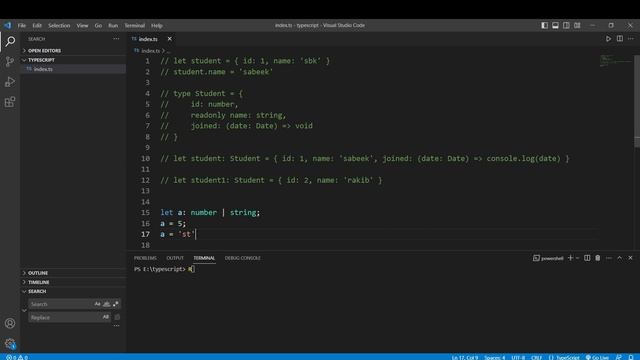The height and width of the screenshot is (360, 640).
Task: Toggle Search Details ellipsis below Replace
Action: [116, 326]
